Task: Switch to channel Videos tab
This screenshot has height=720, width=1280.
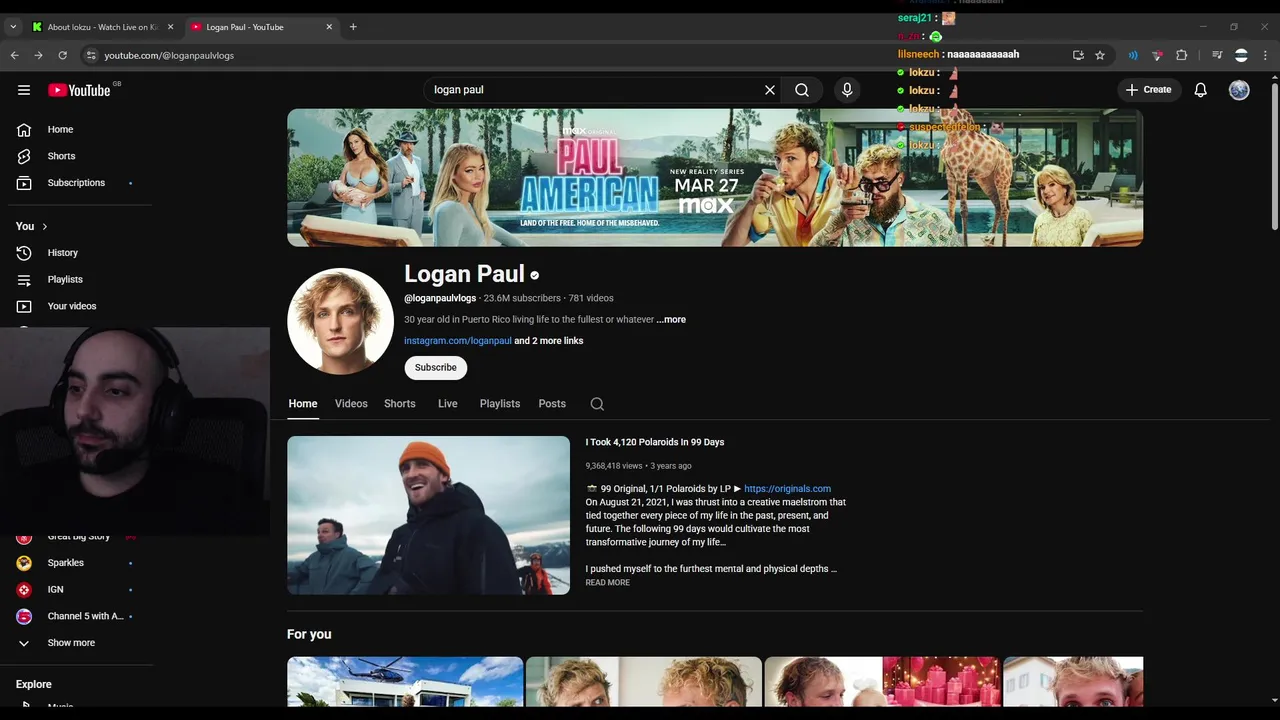Action: click(351, 404)
